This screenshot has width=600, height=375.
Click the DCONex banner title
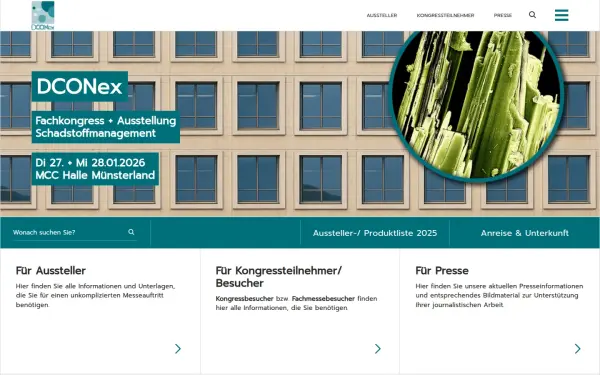pos(80,86)
